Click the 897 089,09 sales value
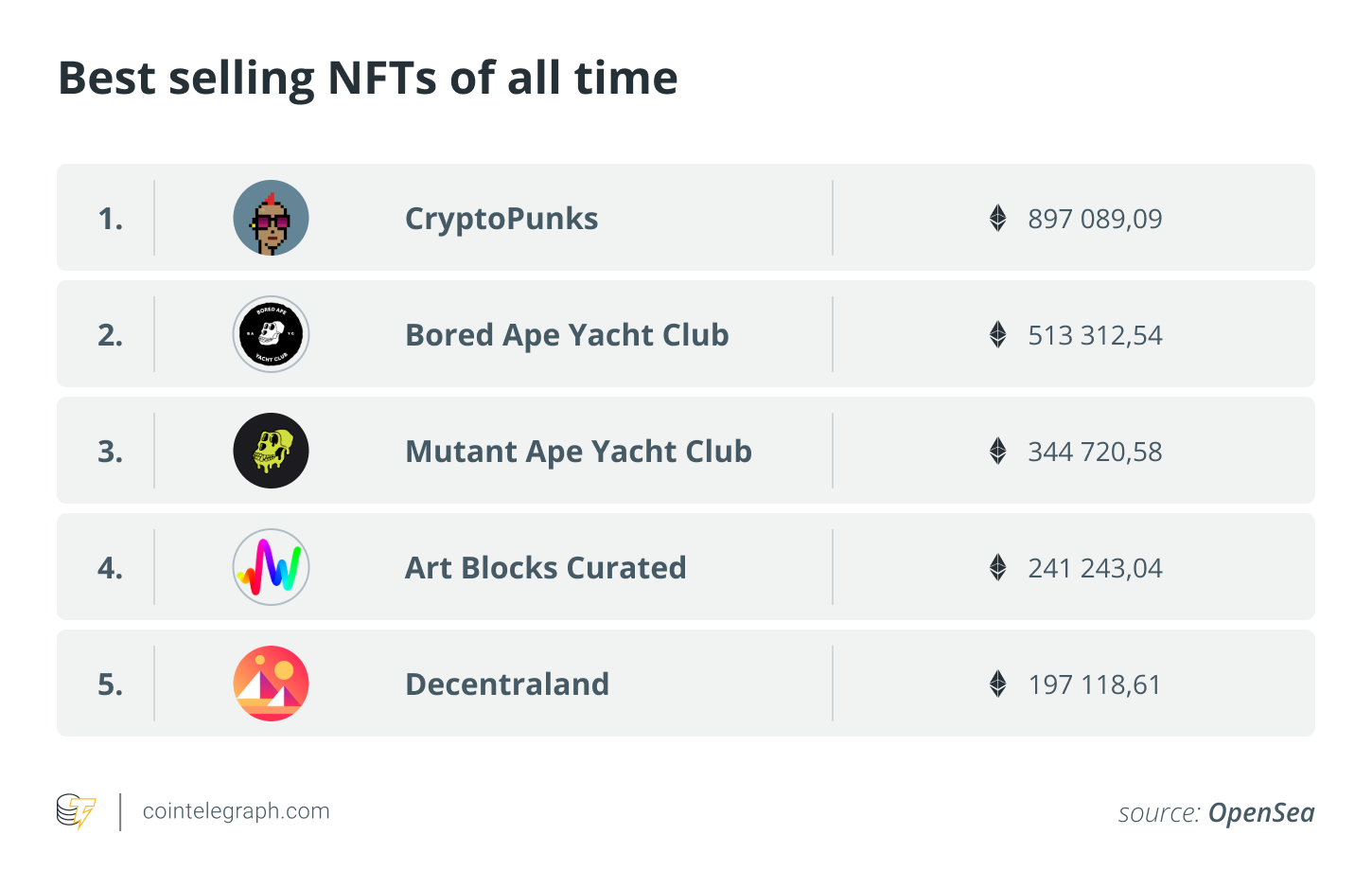 pyautogui.click(x=1095, y=219)
